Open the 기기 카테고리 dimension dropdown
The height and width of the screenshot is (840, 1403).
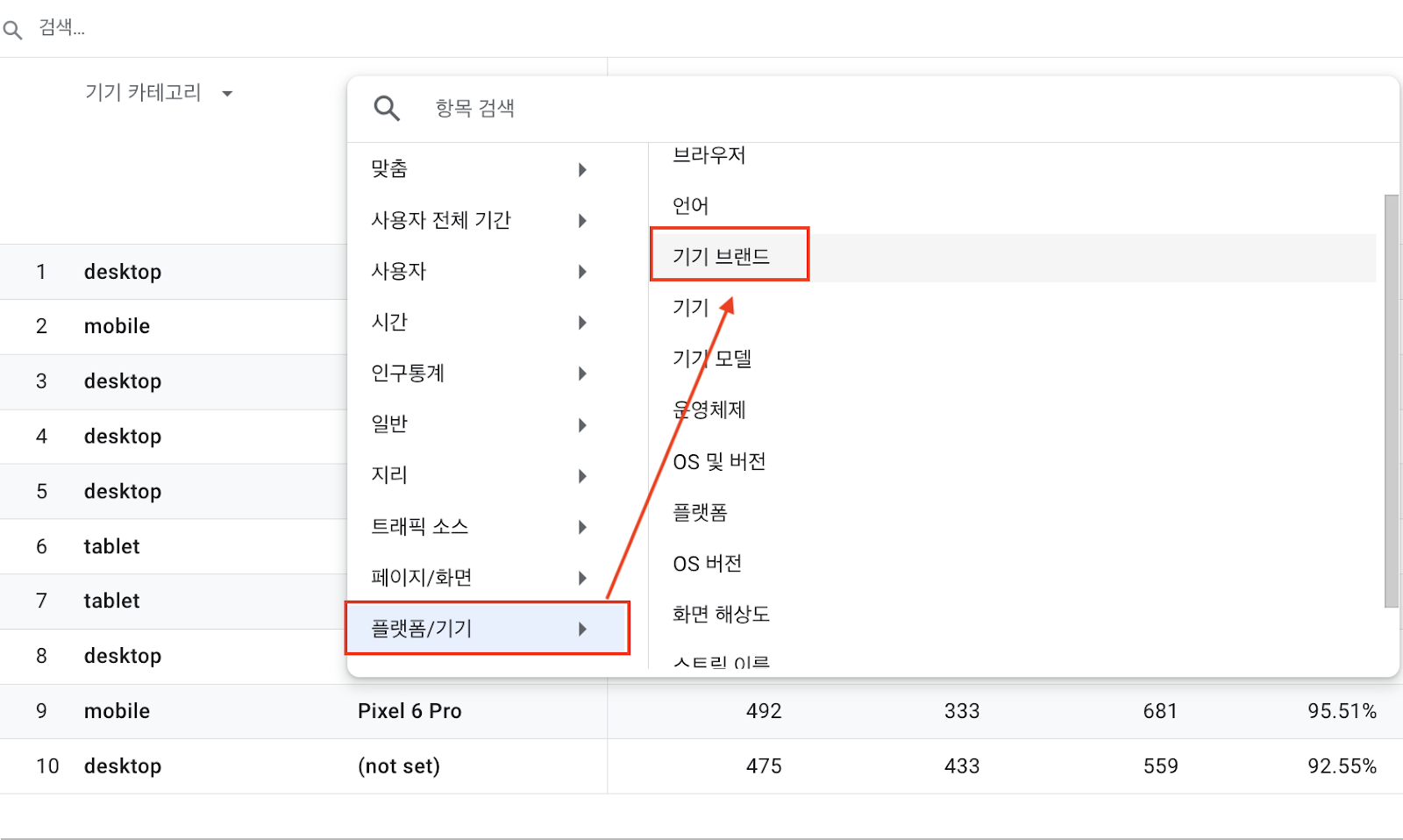[x=159, y=93]
